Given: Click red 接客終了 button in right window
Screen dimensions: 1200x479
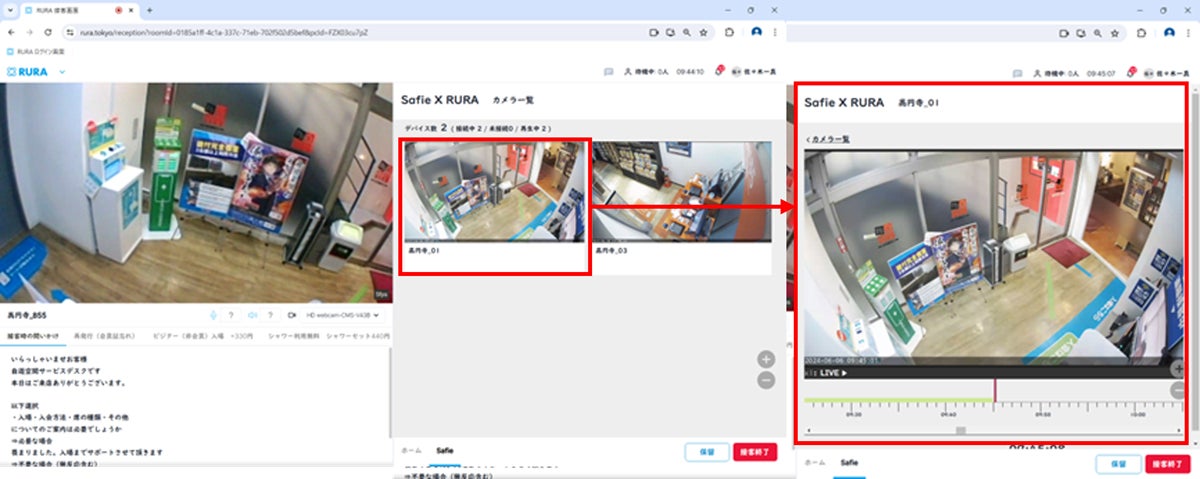Looking at the screenshot, I should pyautogui.click(x=1166, y=464).
